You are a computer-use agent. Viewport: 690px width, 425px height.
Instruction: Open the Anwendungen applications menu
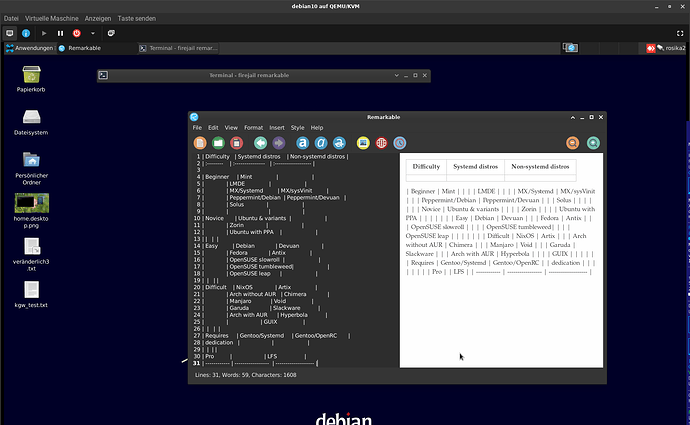[x=29, y=48]
